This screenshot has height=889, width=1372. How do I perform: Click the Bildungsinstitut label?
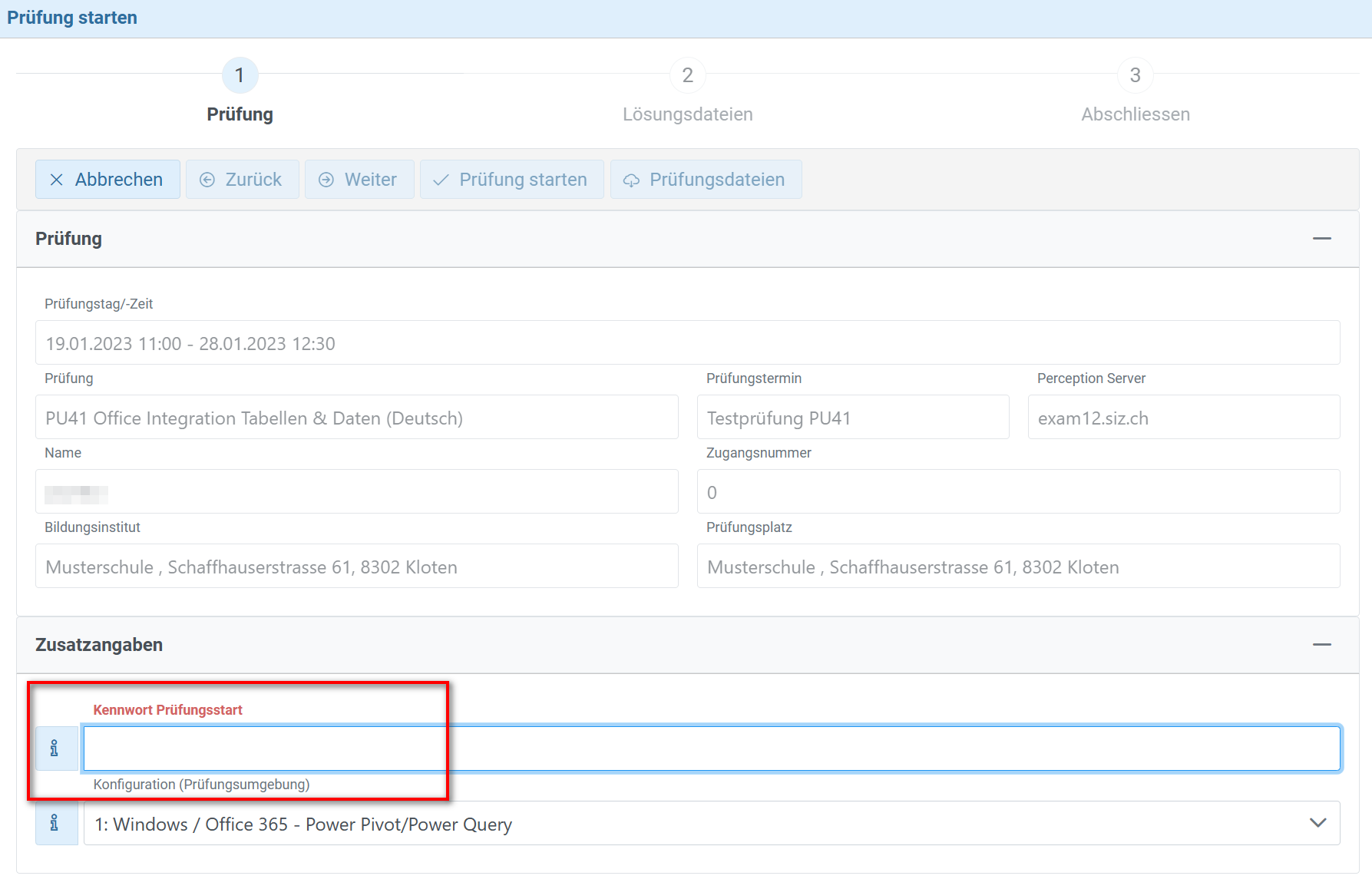click(x=92, y=527)
